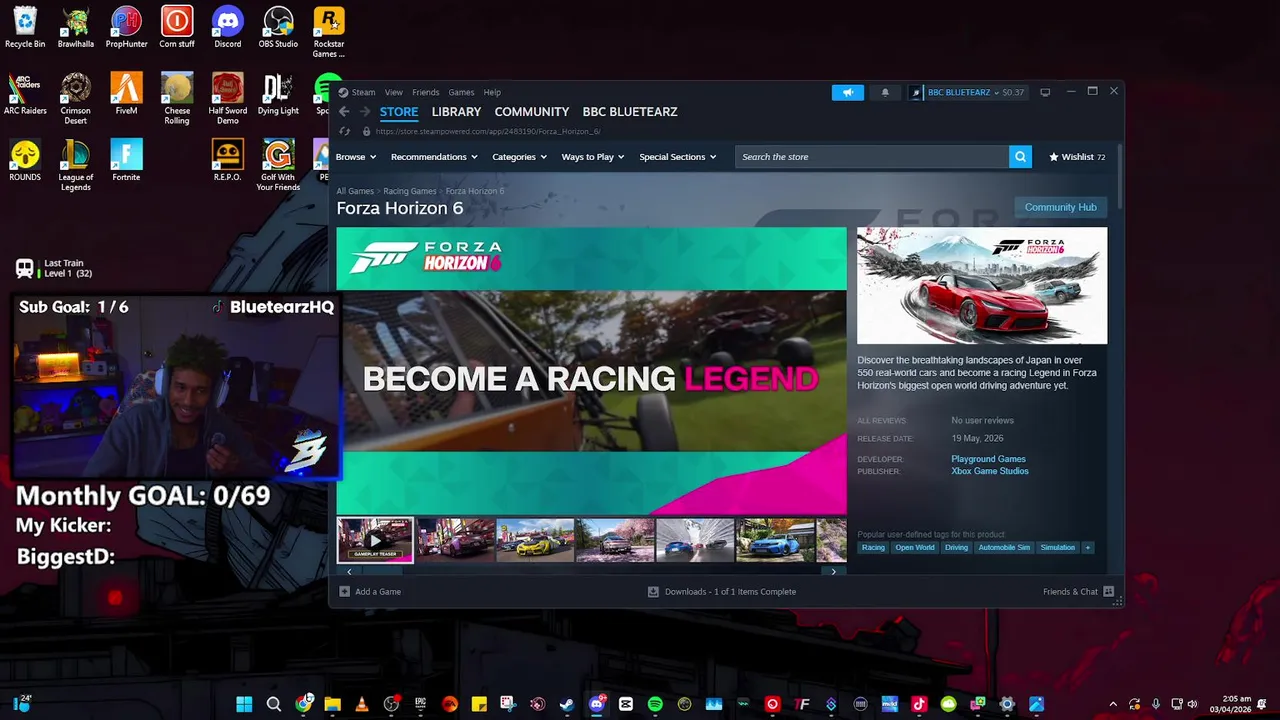Open BBC BLUETEARZ profile tab

(x=630, y=112)
